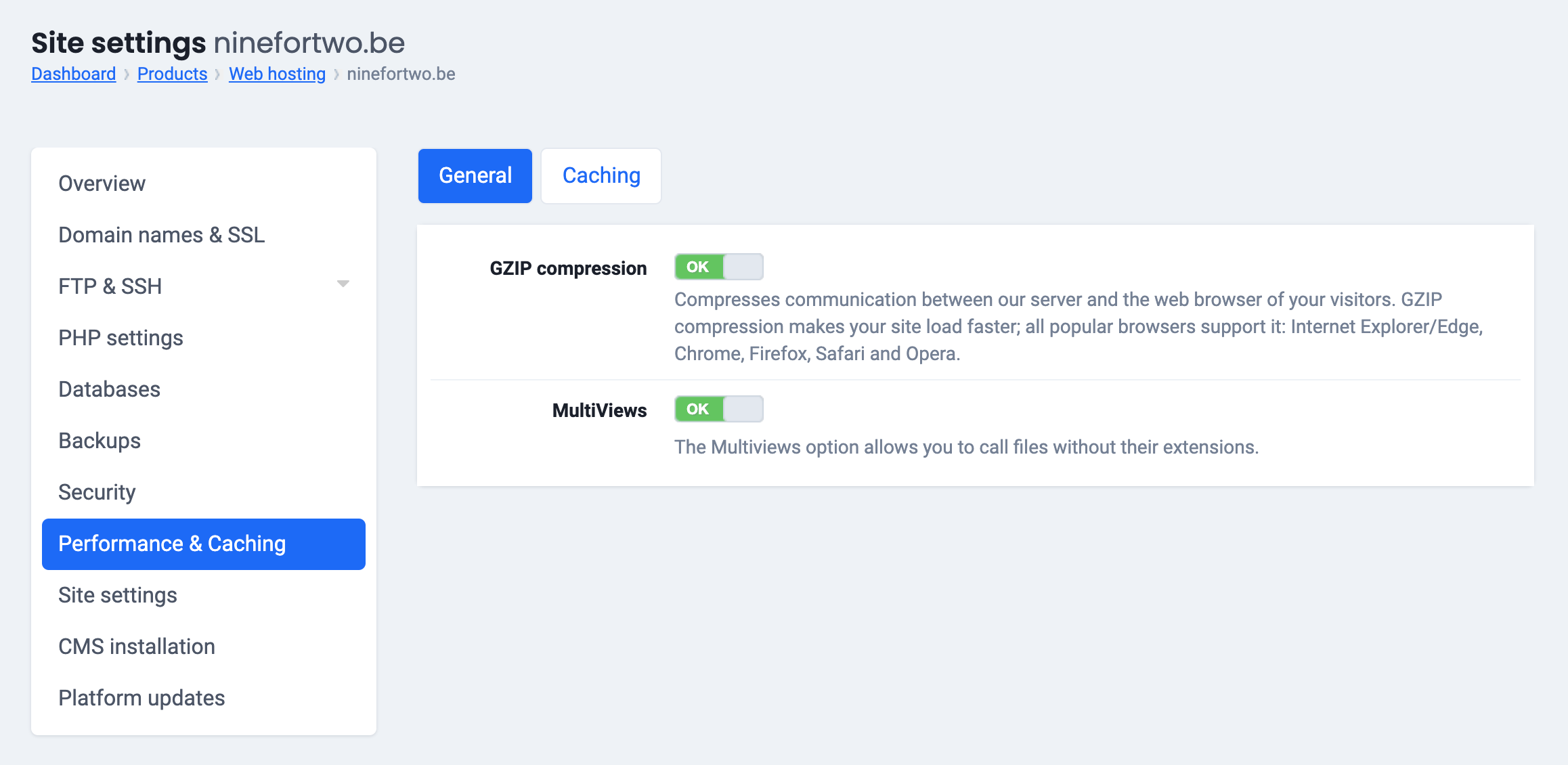Navigate to Security settings

(97, 492)
